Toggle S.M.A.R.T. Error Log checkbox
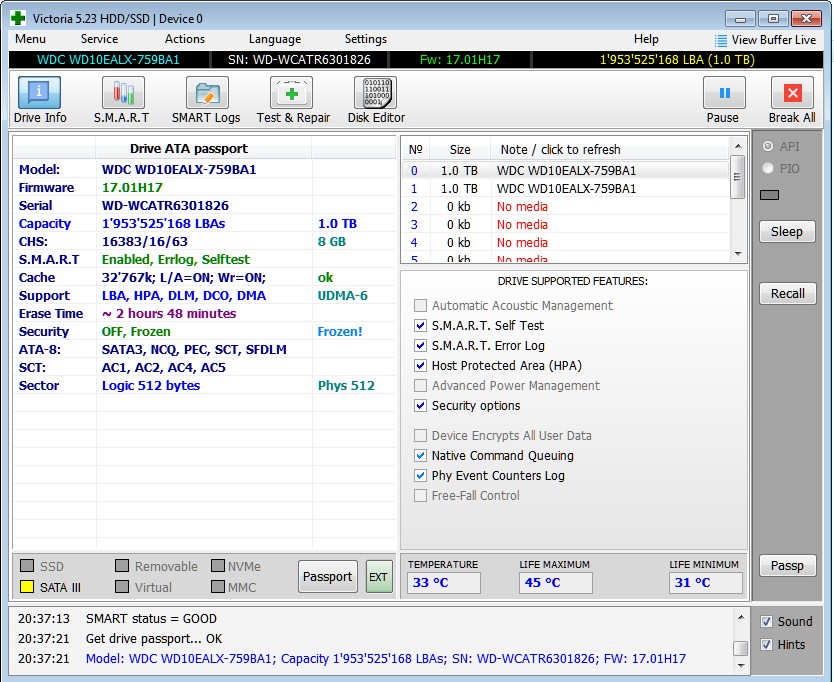The height and width of the screenshot is (682, 834). point(420,346)
